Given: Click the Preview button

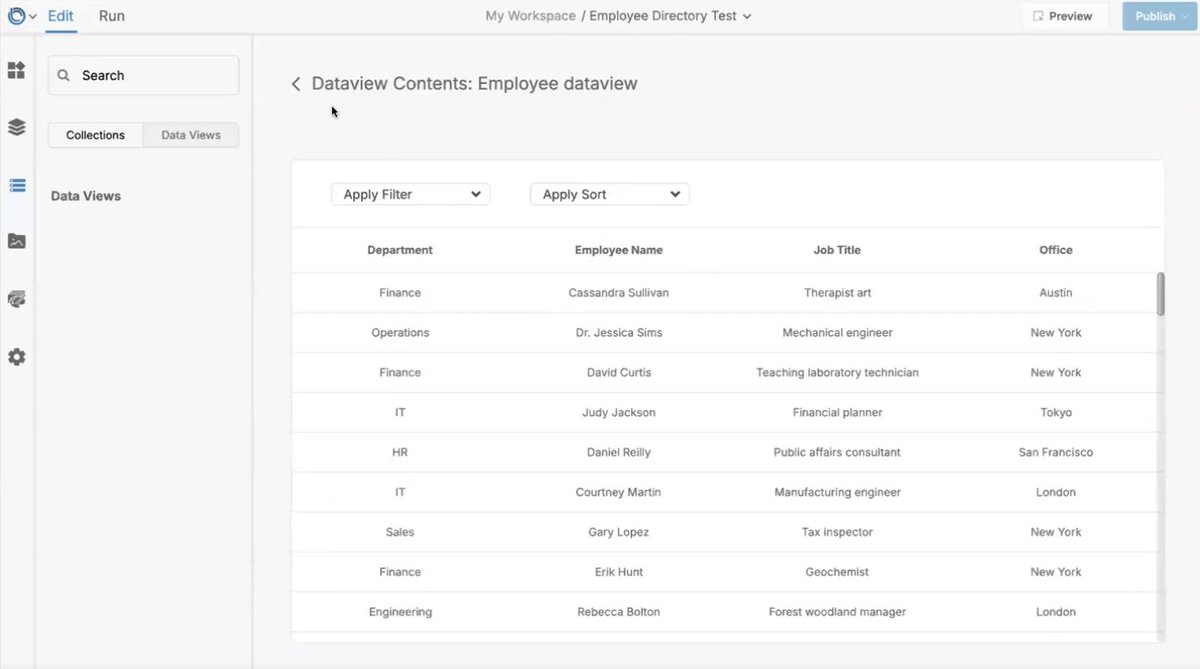Looking at the screenshot, I should [1062, 16].
